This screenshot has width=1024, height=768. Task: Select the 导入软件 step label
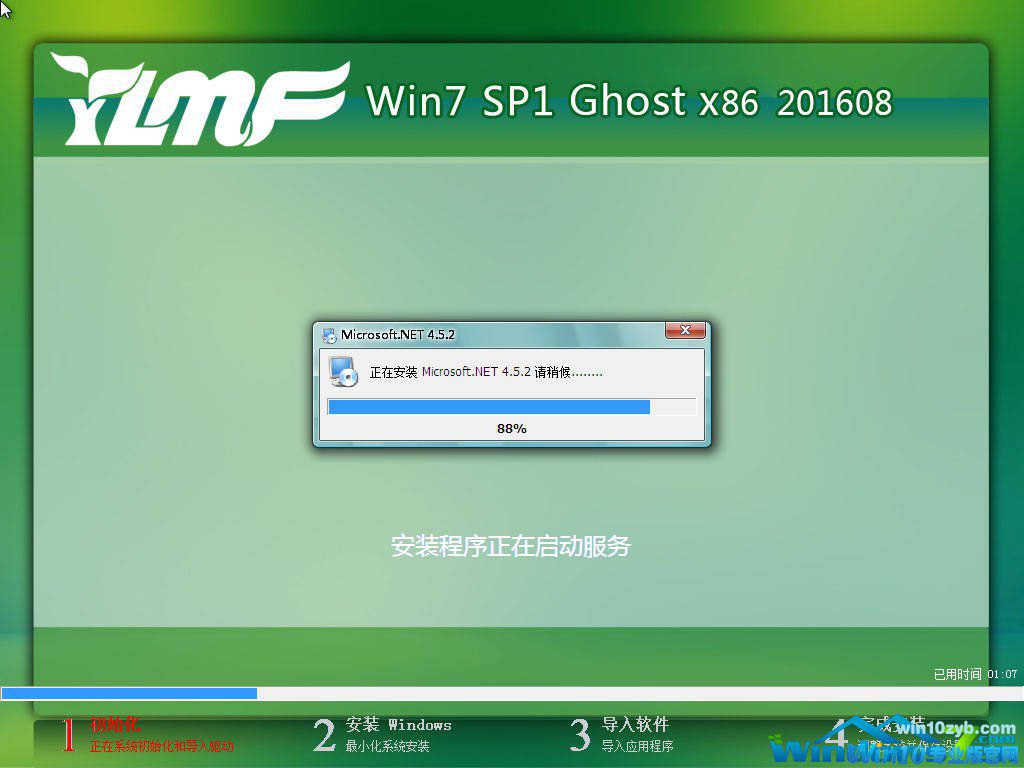coord(635,725)
